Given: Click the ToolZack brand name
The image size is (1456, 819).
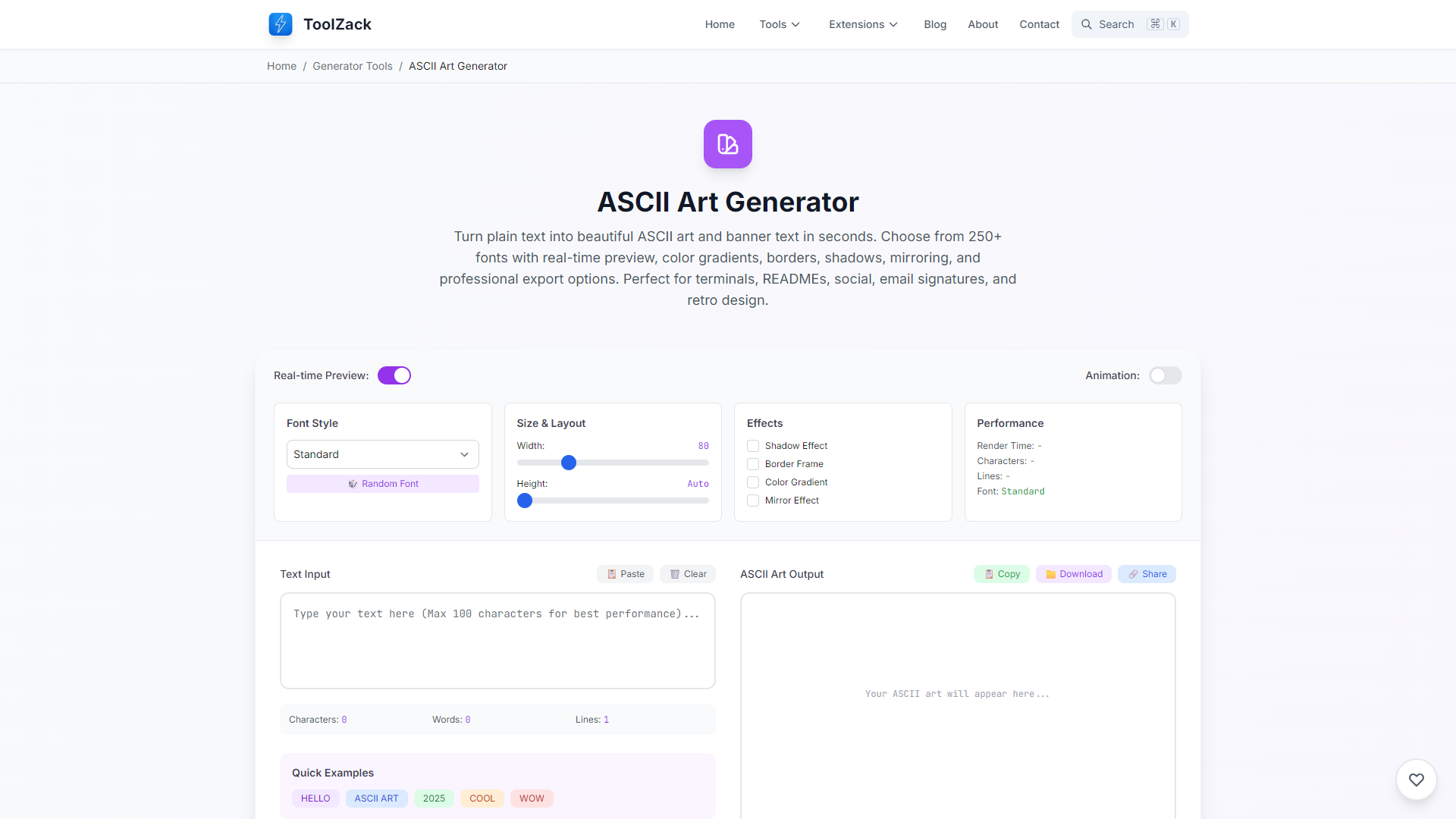Looking at the screenshot, I should 337,24.
